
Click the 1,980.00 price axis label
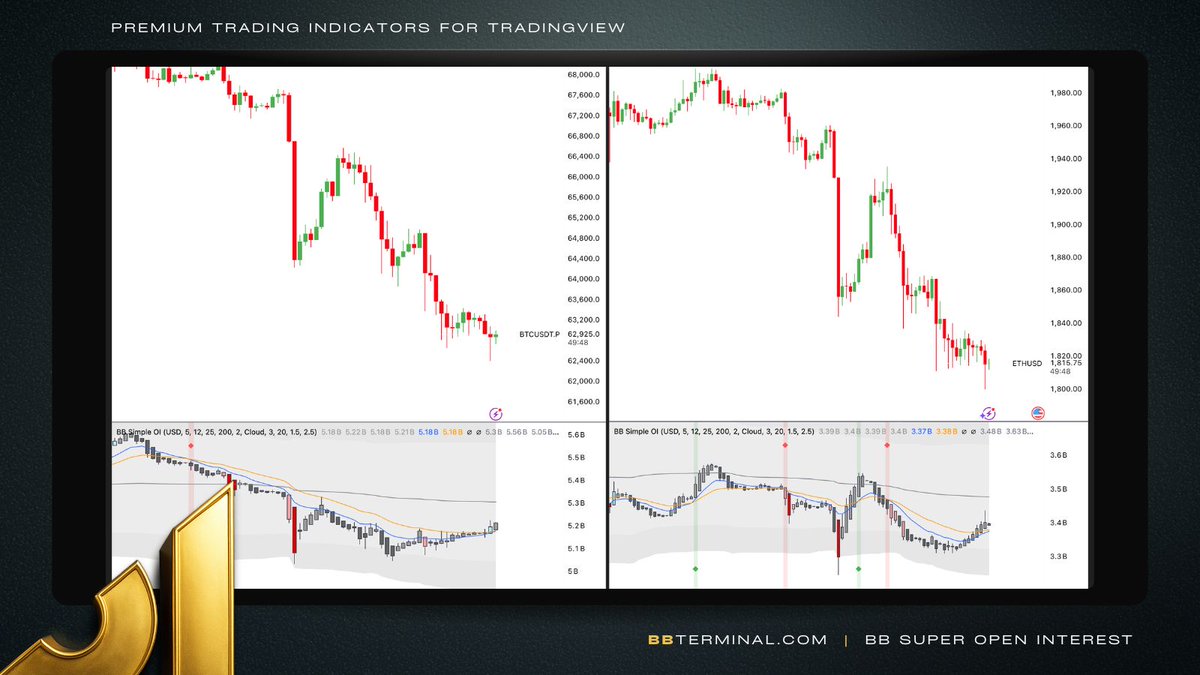tap(1065, 93)
